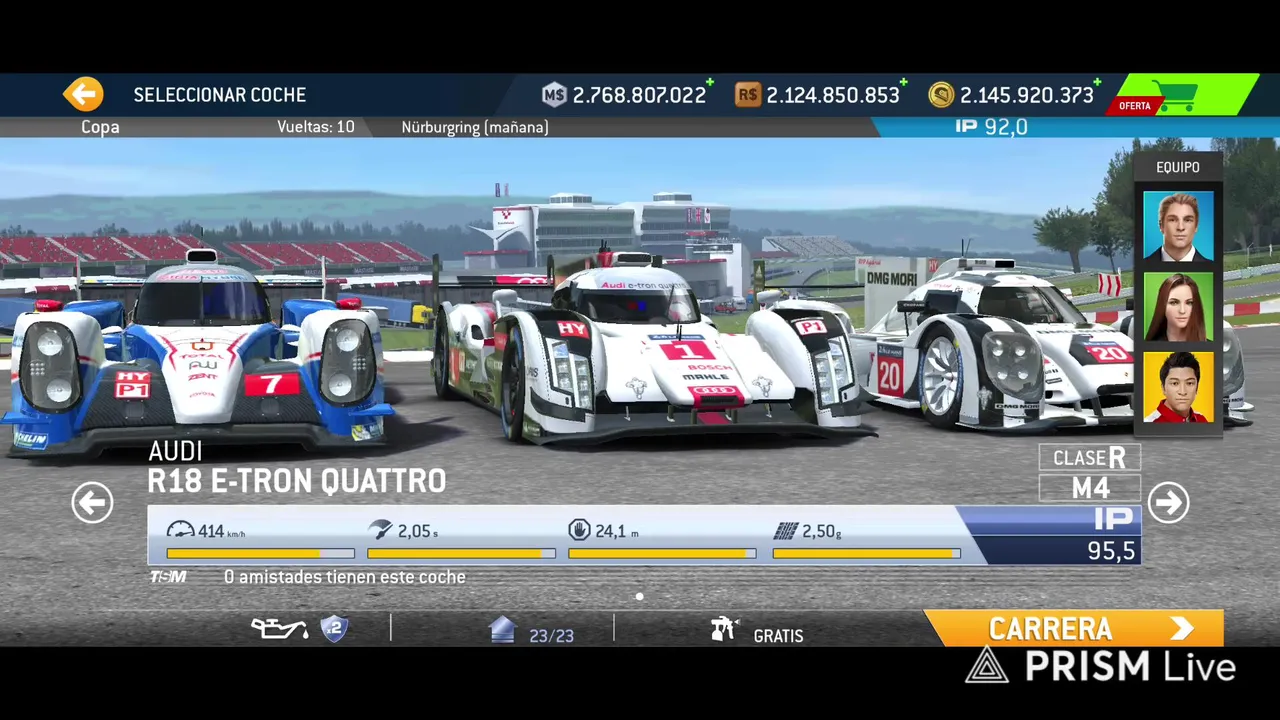
Task: Go back with the yellow arrow button
Action: click(x=83, y=94)
